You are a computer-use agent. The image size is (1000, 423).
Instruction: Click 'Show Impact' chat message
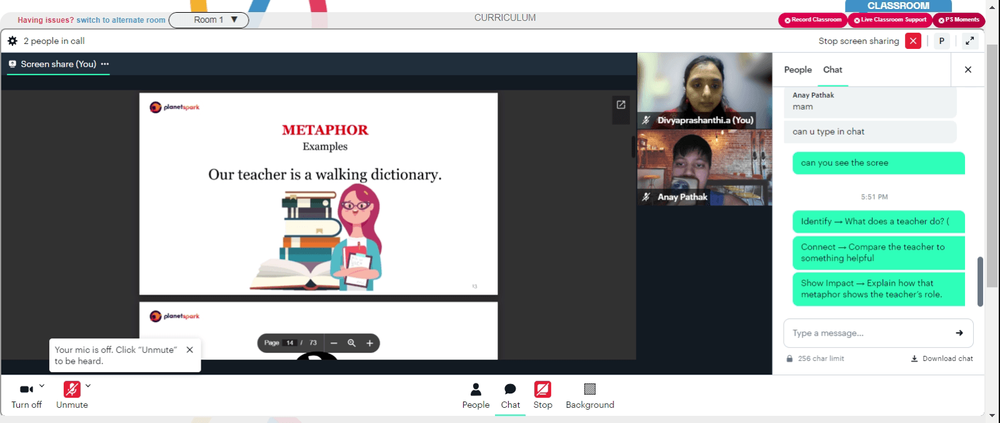(878, 289)
